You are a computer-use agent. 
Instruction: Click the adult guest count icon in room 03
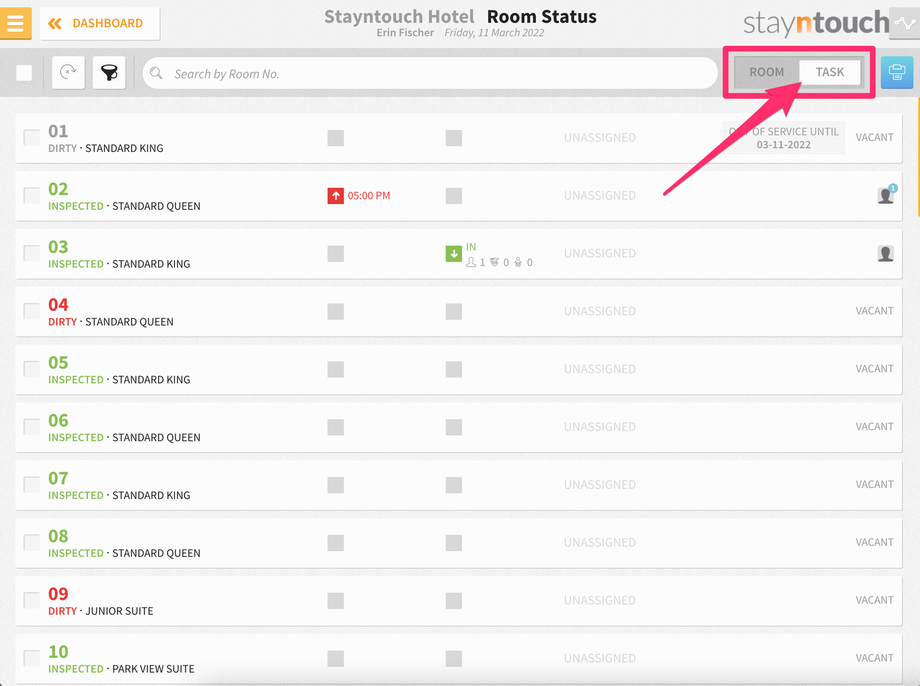coord(471,262)
